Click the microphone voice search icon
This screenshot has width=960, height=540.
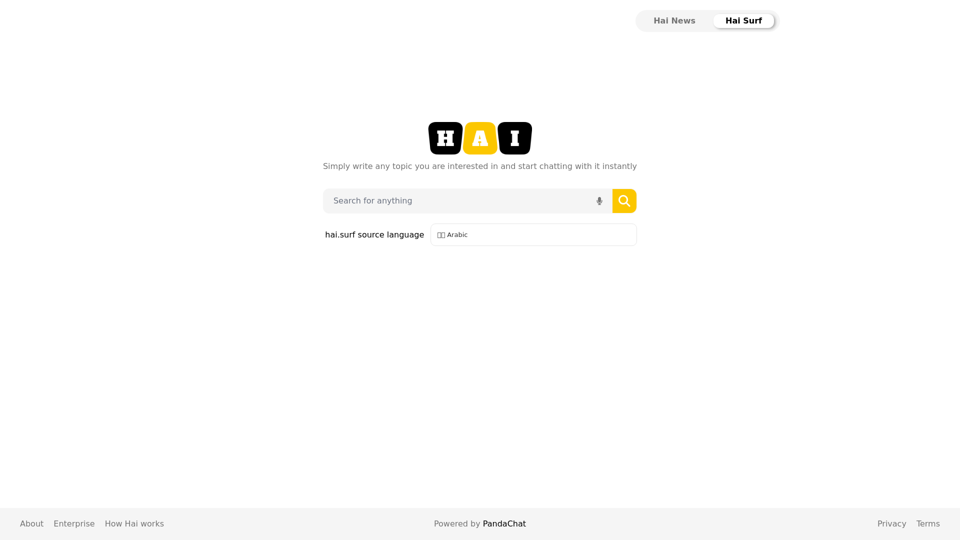click(x=599, y=201)
